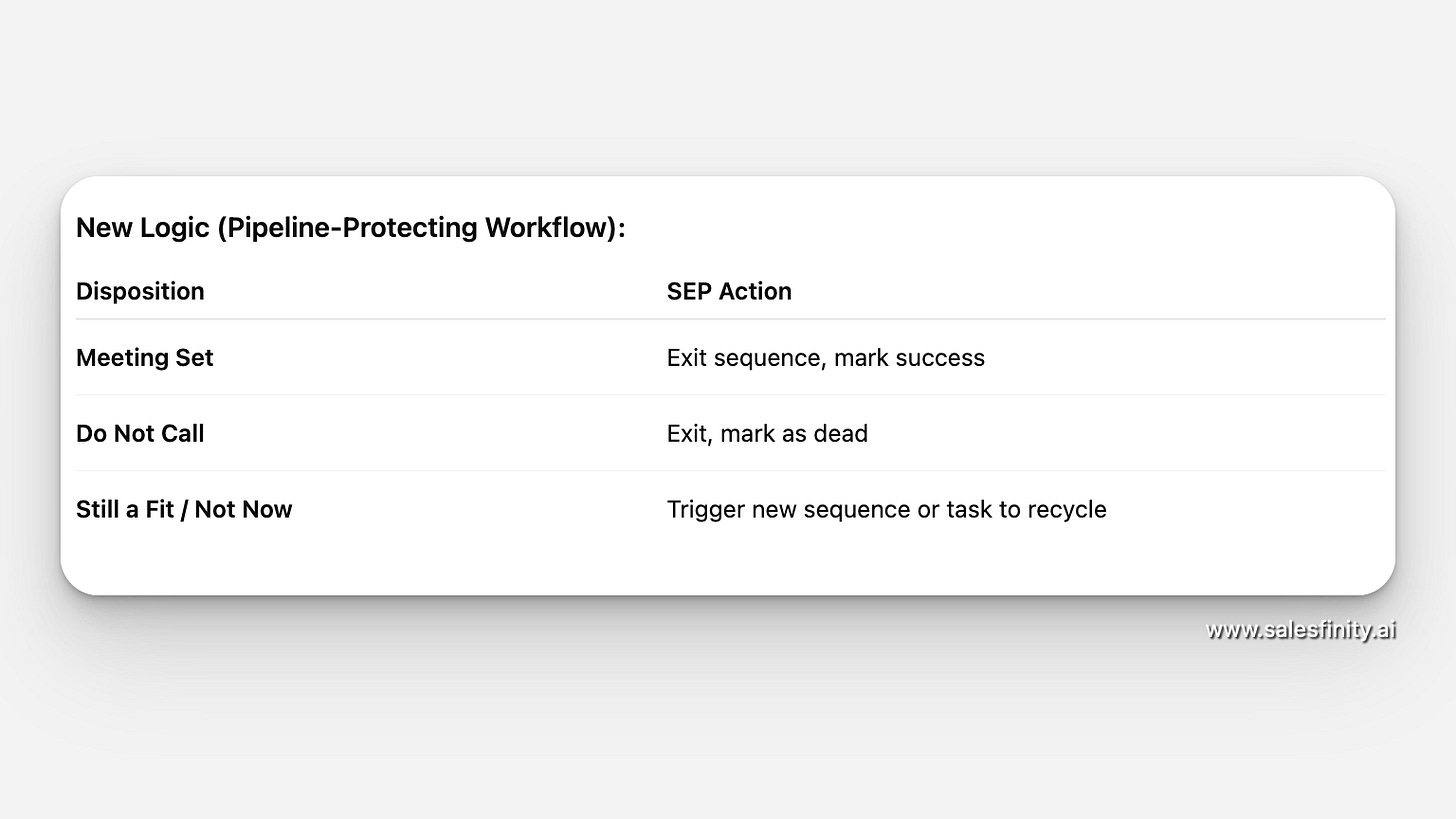Select the "Trigger new sequence or task to recycle" cell
This screenshot has width=1456, height=819.
pos(887,509)
